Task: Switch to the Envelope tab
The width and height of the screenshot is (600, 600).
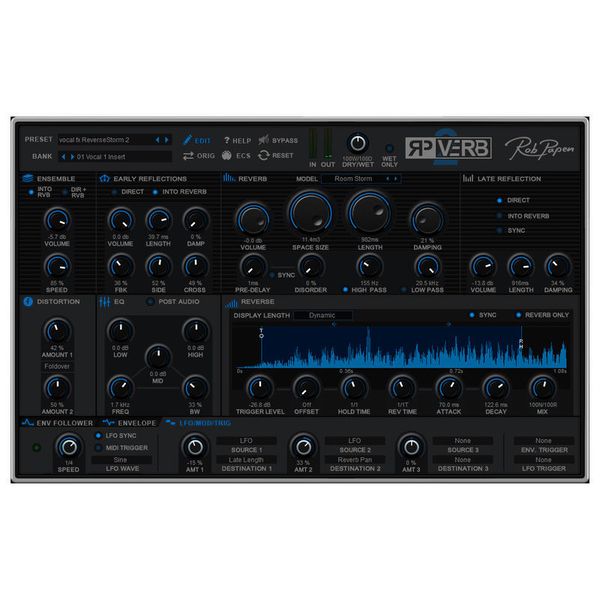Action: [130, 423]
